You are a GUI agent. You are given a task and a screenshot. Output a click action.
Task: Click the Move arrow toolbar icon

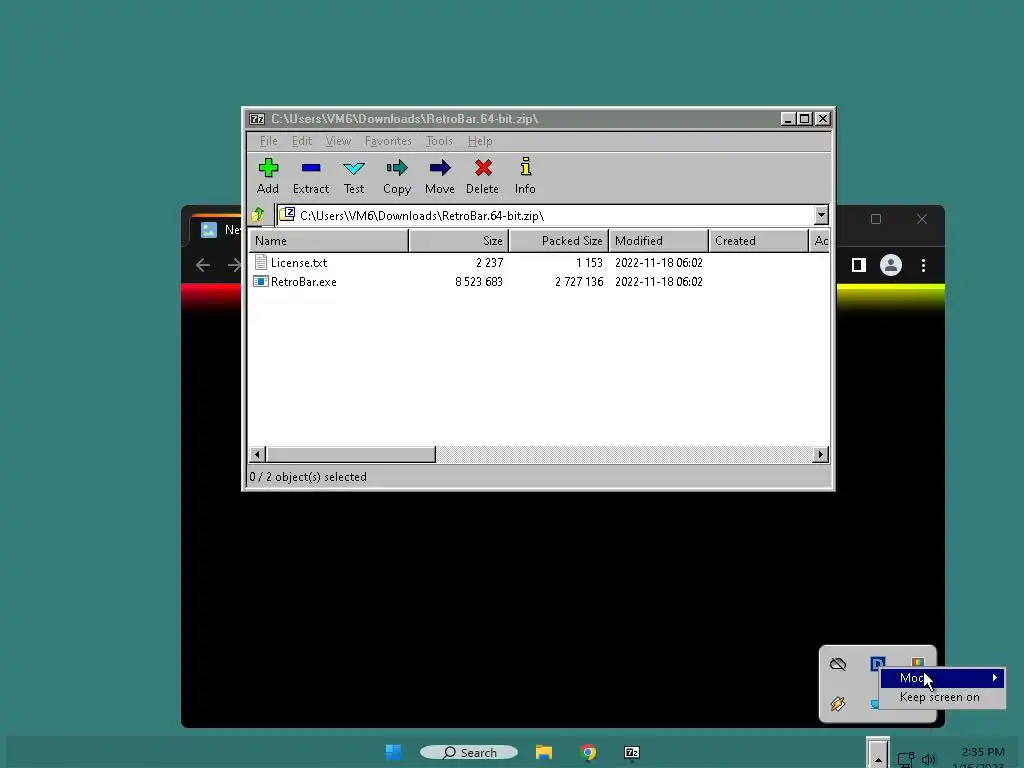tap(440, 168)
